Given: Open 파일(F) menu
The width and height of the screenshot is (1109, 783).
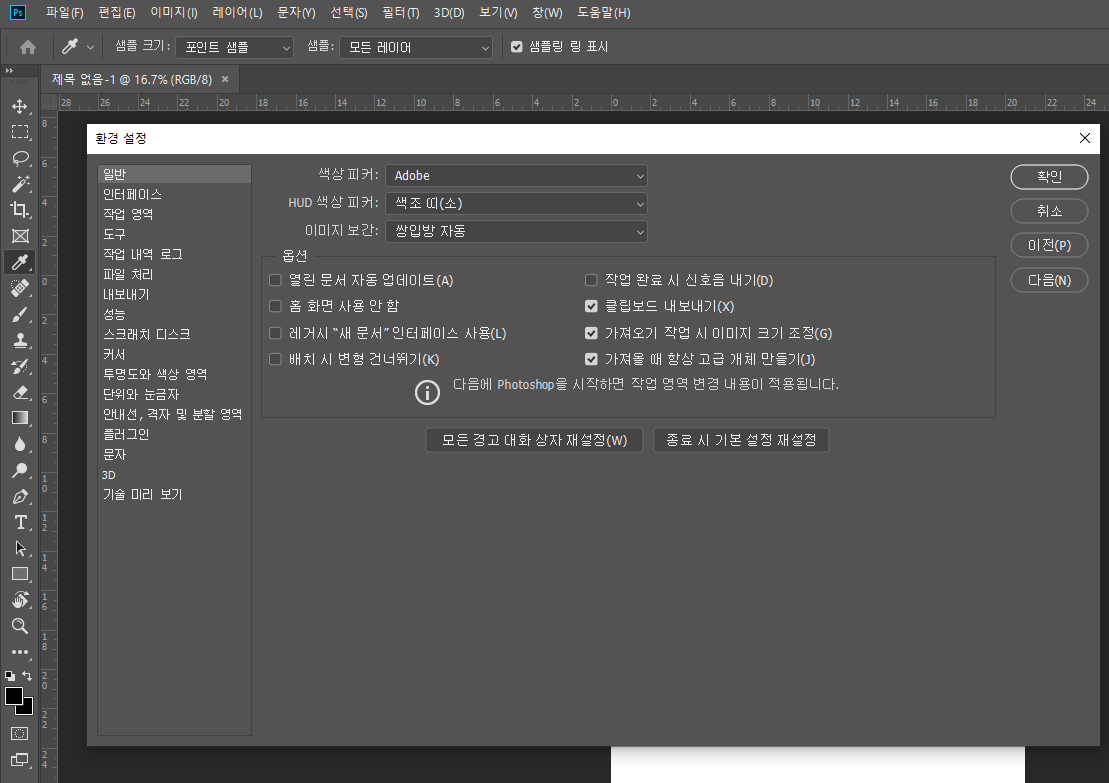Looking at the screenshot, I should [64, 13].
